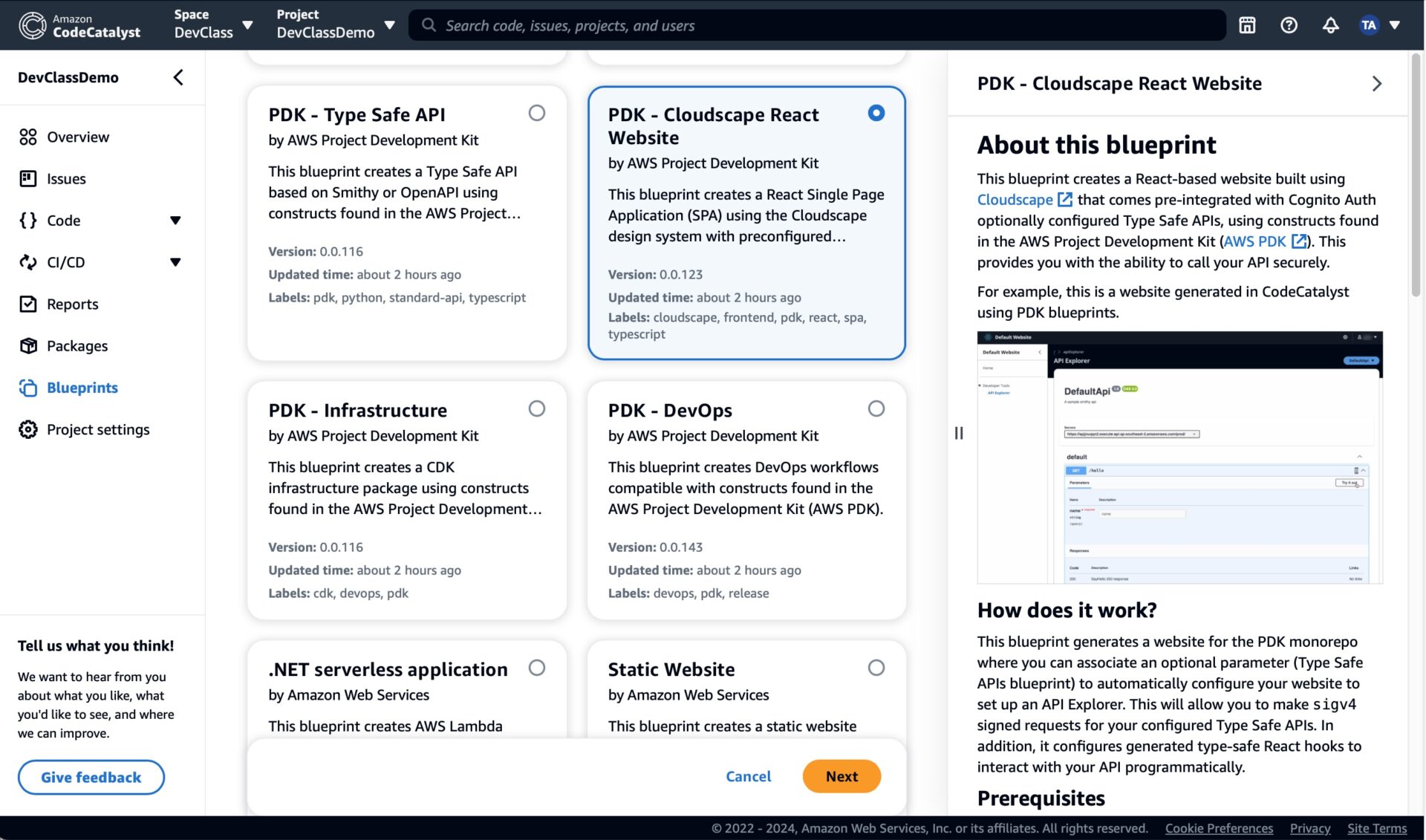Select the Blueprints sidebar icon
The width and height of the screenshot is (1426, 840).
(27, 387)
